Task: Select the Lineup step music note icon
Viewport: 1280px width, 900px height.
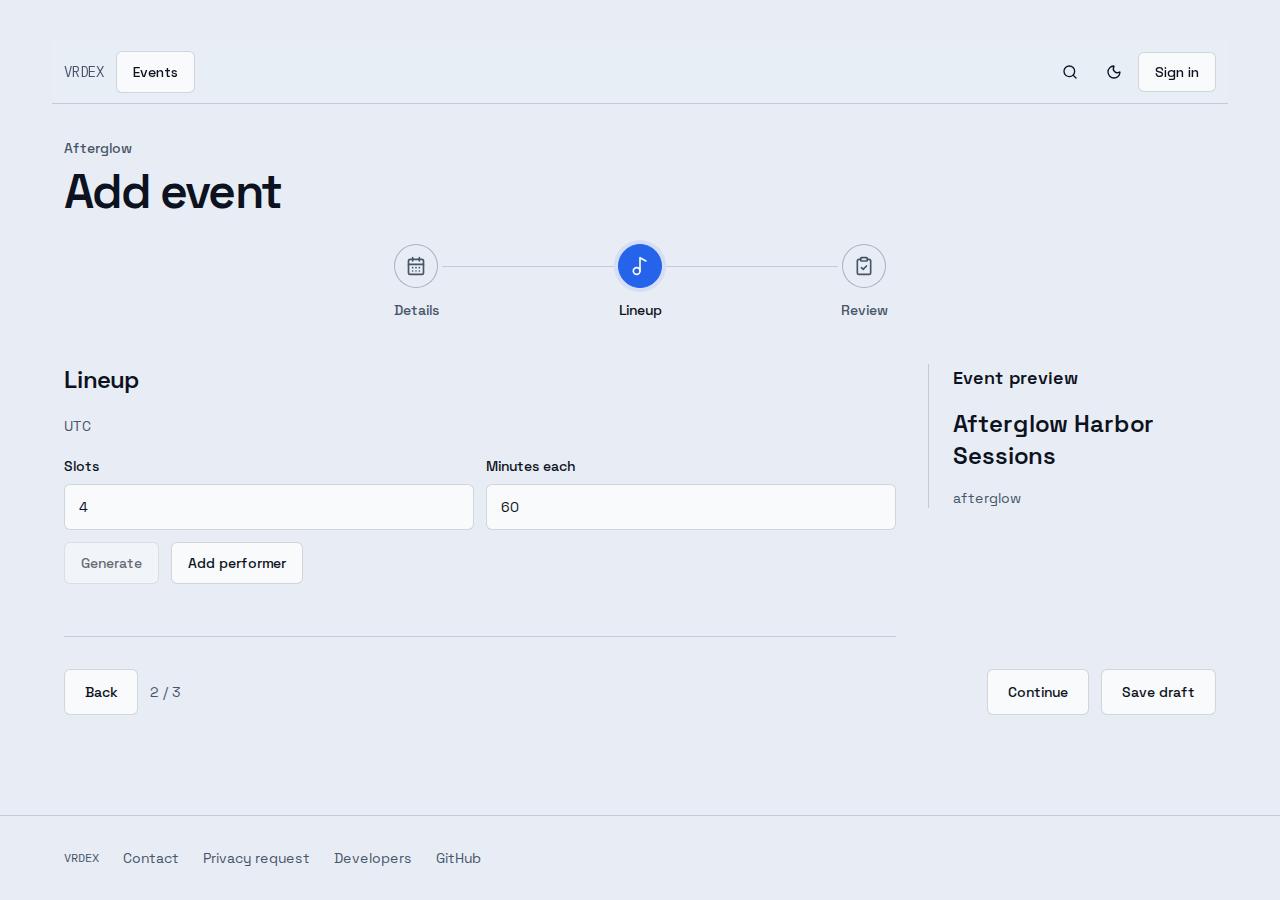Action: point(640,266)
